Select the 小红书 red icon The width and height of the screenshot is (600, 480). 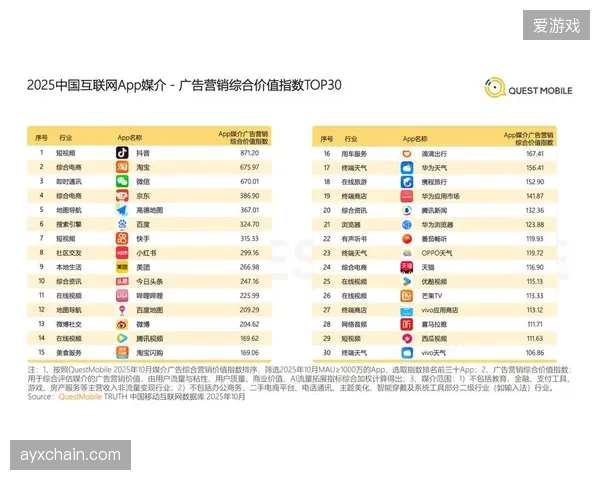tap(122, 253)
